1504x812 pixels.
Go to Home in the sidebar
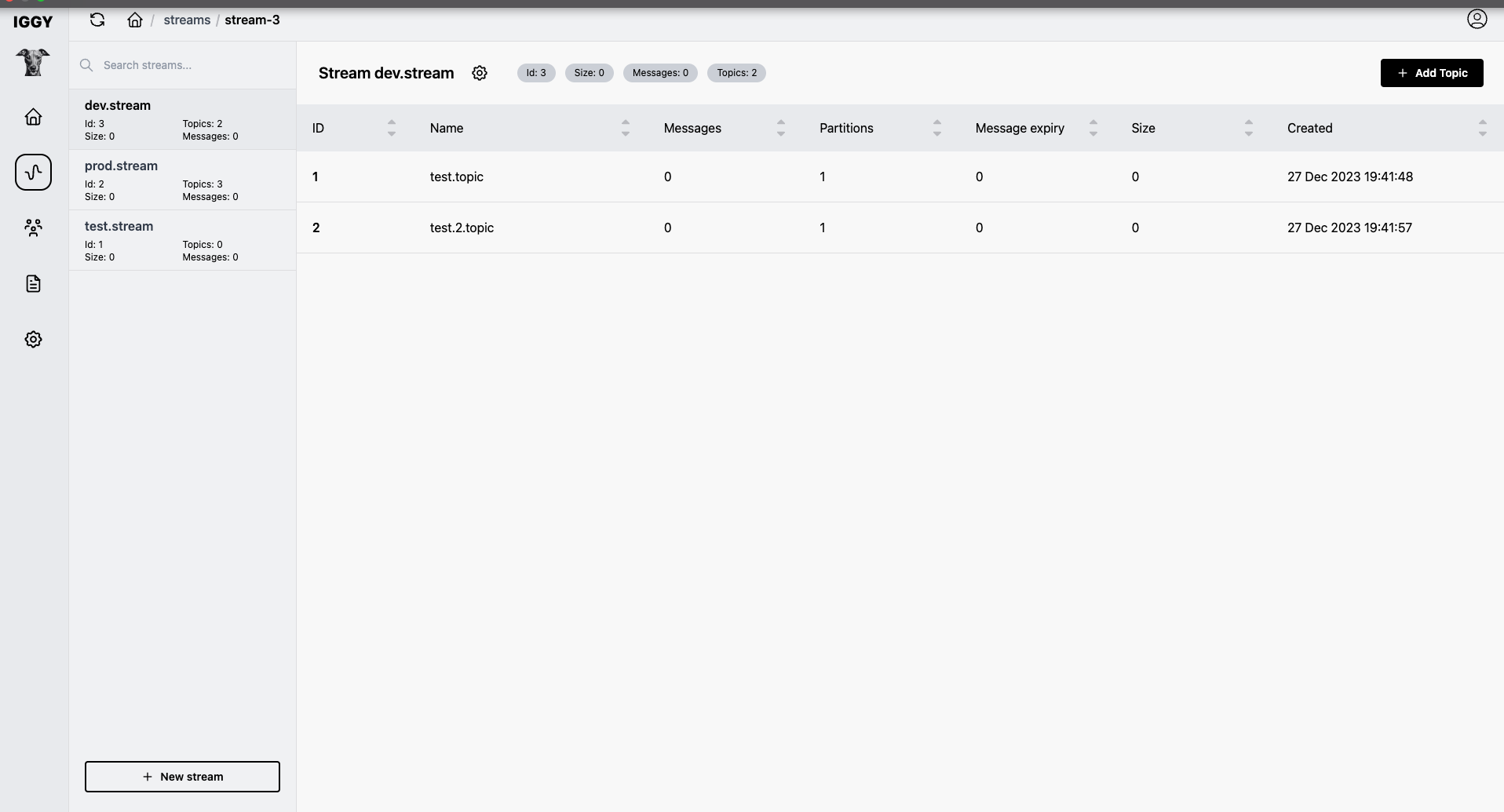(x=33, y=117)
